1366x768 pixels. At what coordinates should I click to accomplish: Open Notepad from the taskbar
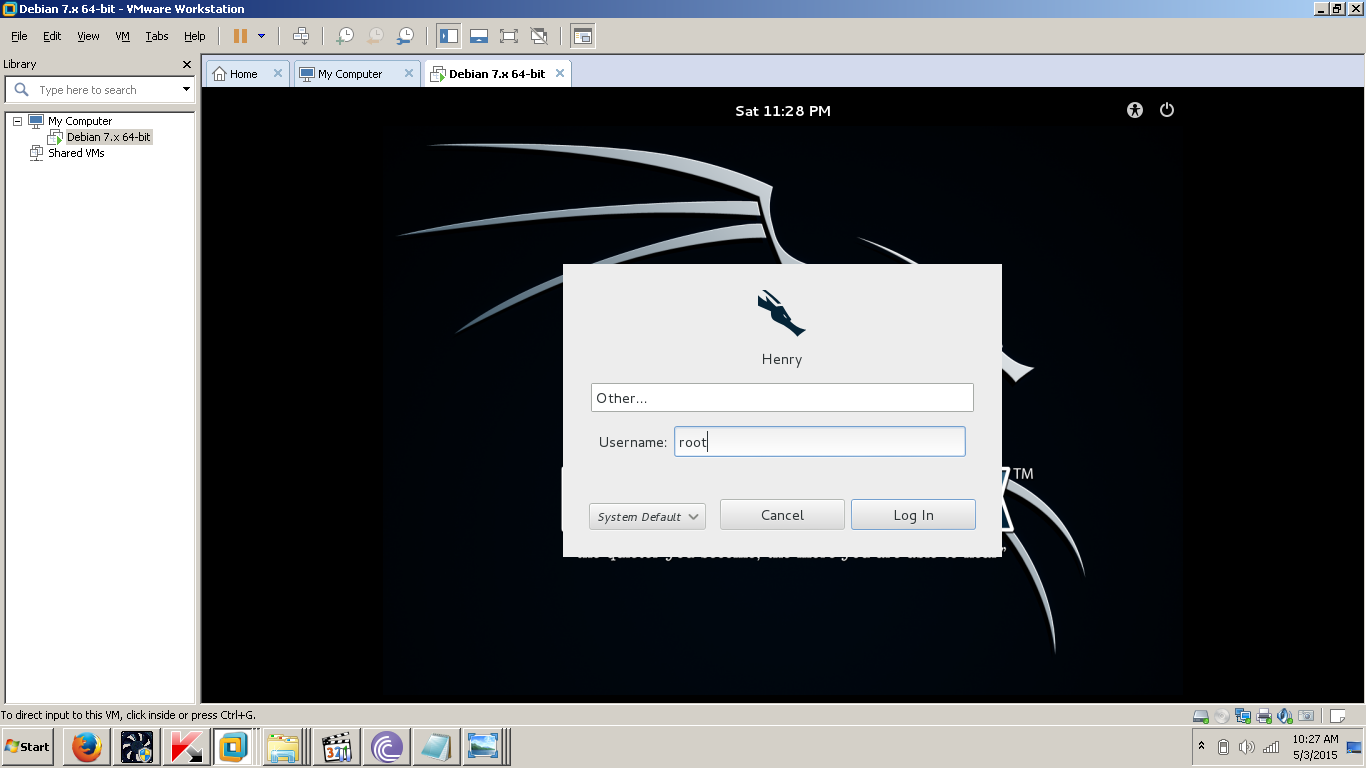point(435,747)
